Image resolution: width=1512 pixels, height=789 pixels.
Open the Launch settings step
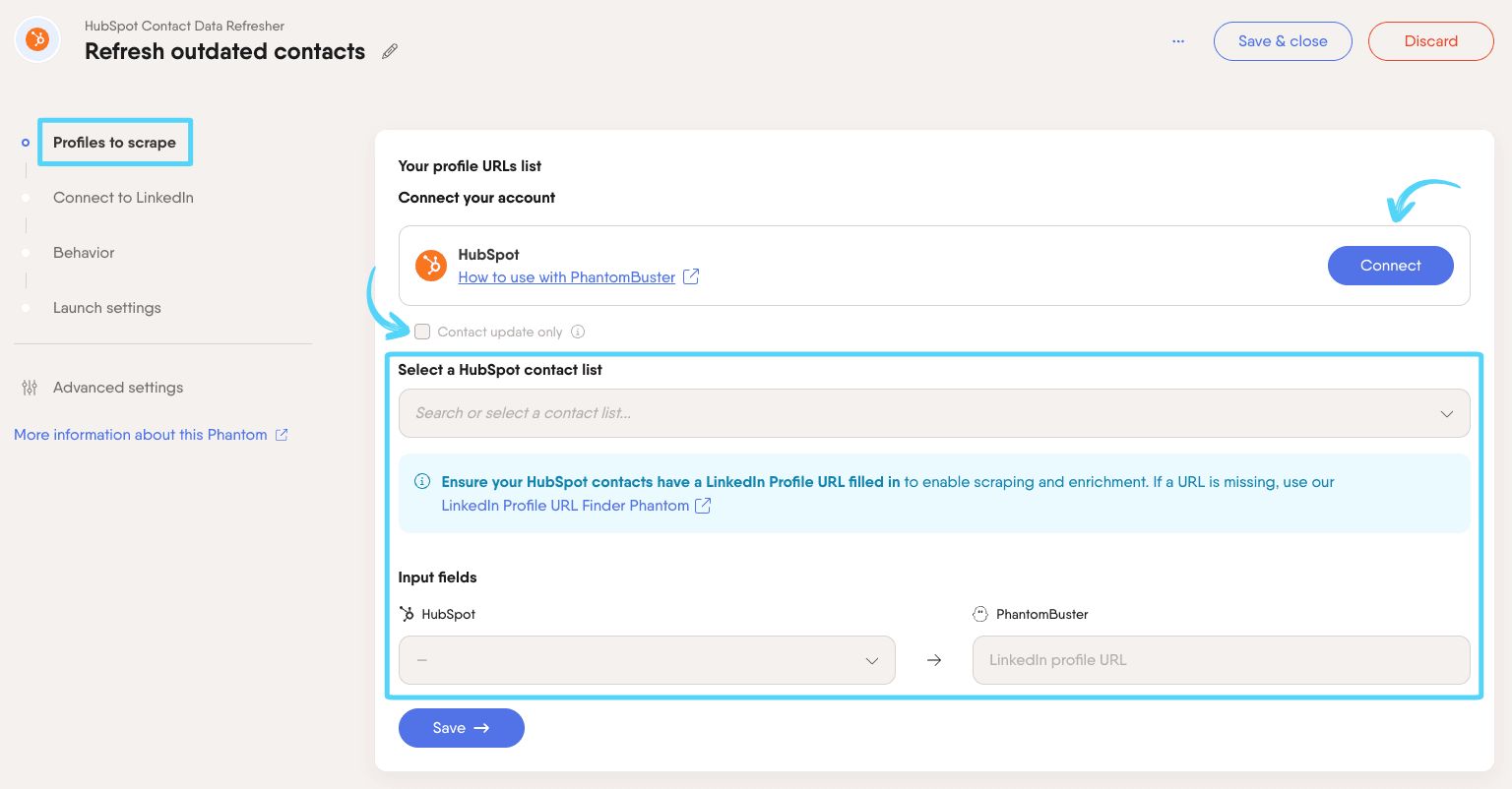[107, 308]
